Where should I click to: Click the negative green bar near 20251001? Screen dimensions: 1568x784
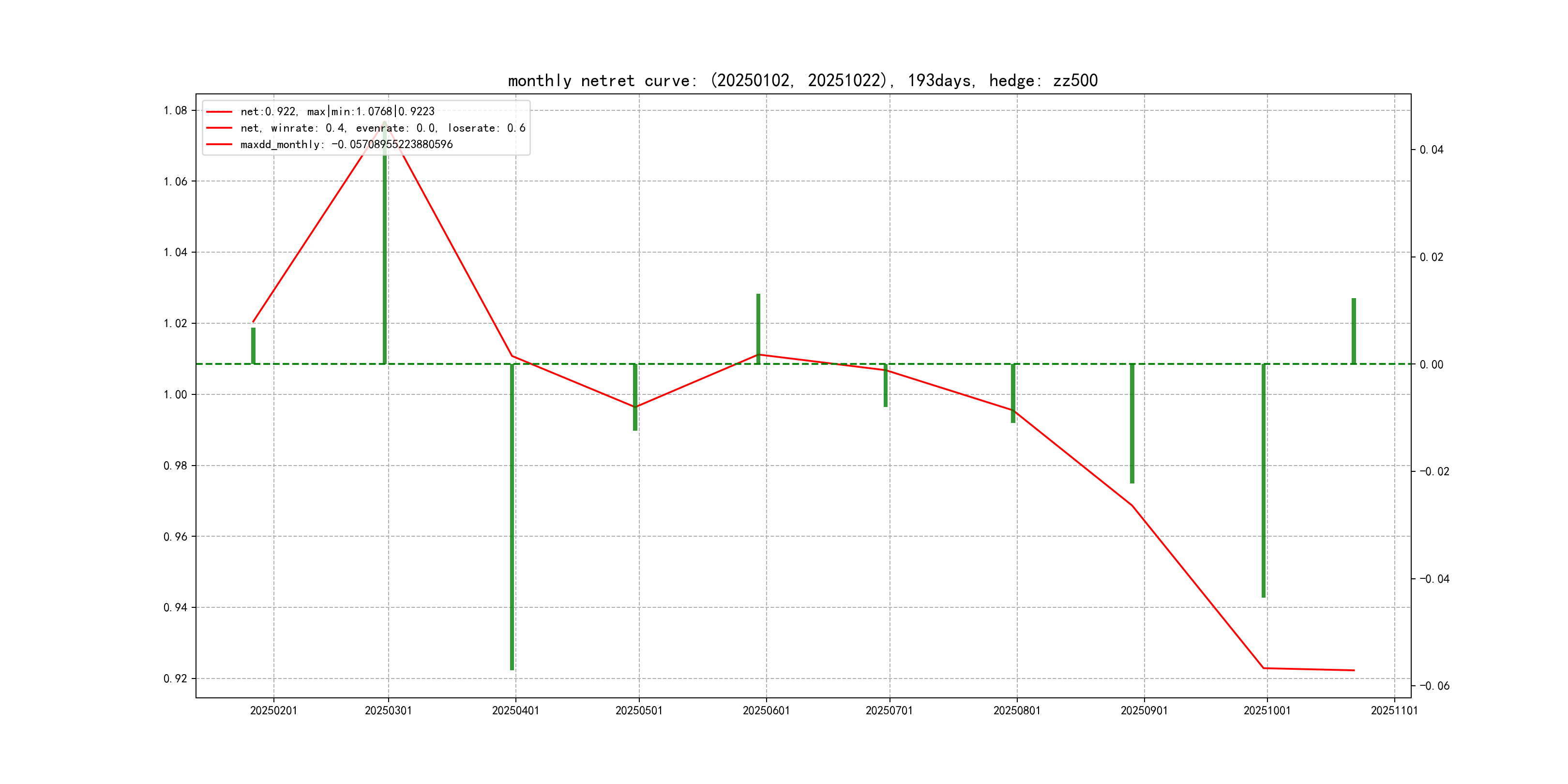[1264, 481]
